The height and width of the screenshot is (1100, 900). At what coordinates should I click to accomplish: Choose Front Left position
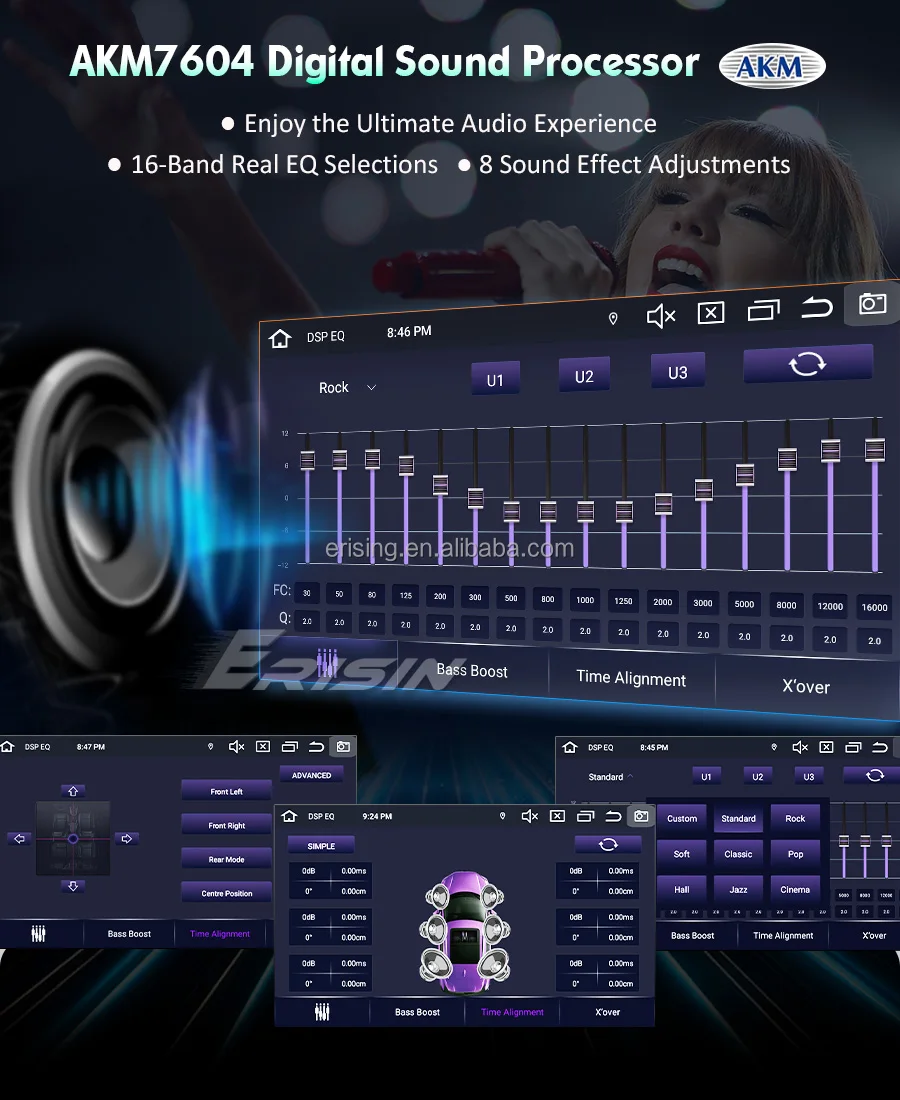(x=227, y=791)
